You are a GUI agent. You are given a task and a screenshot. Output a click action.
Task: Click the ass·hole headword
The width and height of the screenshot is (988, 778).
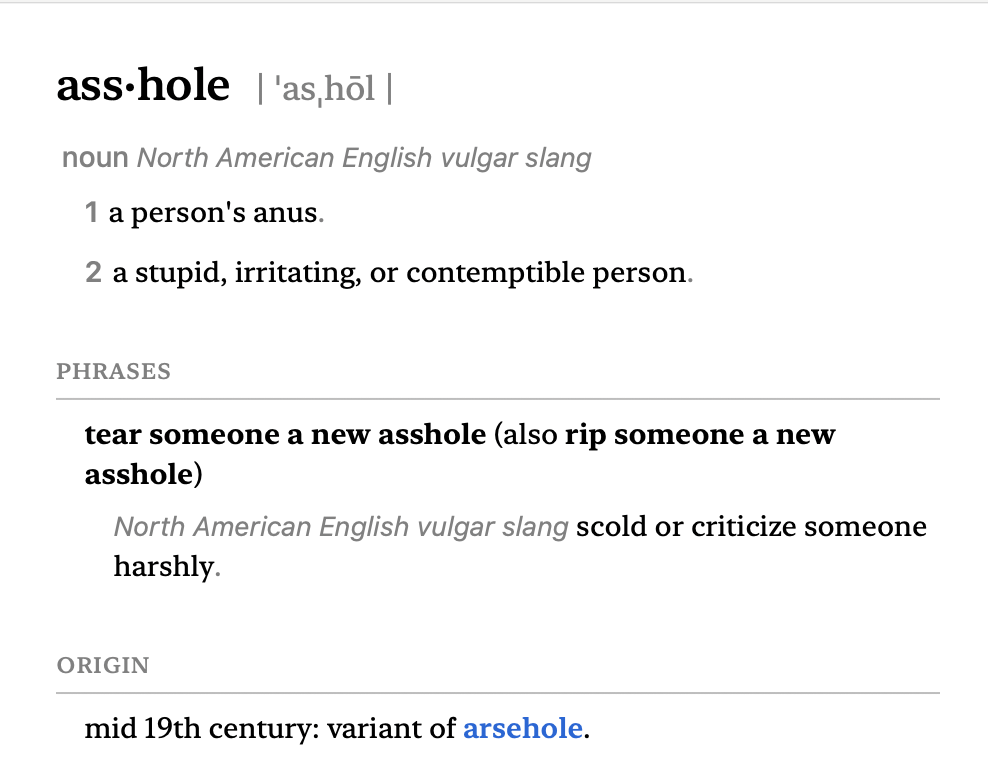point(143,85)
